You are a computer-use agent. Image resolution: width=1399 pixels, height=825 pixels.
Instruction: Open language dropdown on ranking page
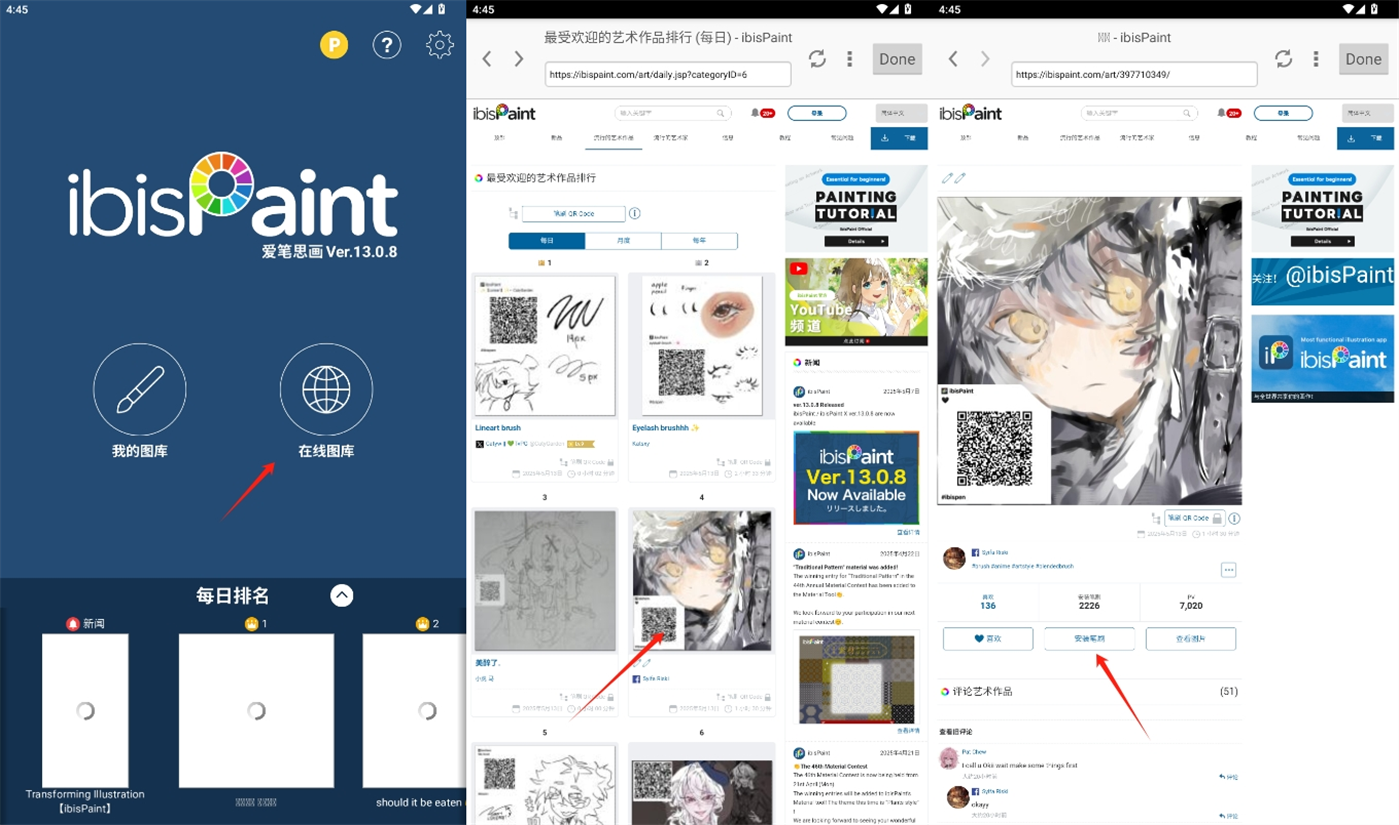point(901,113)
